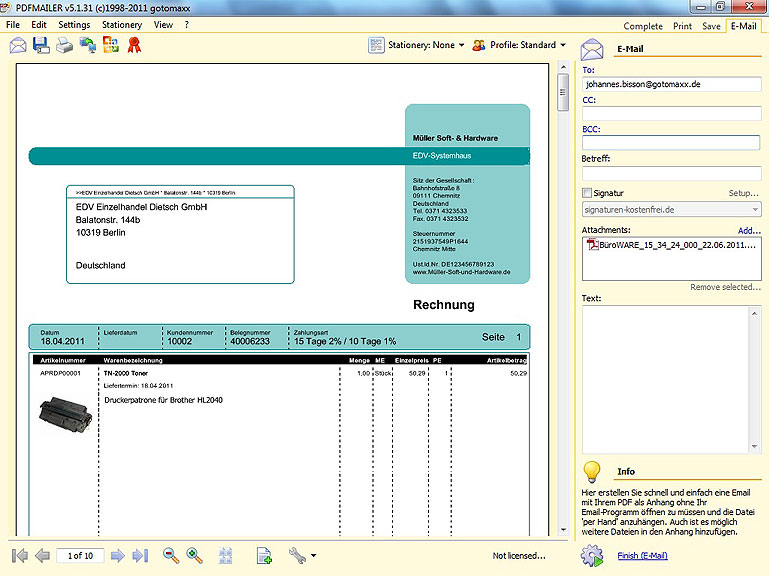
Task: Click the TN-2000 Toner item text
Action: pos(126,373)
